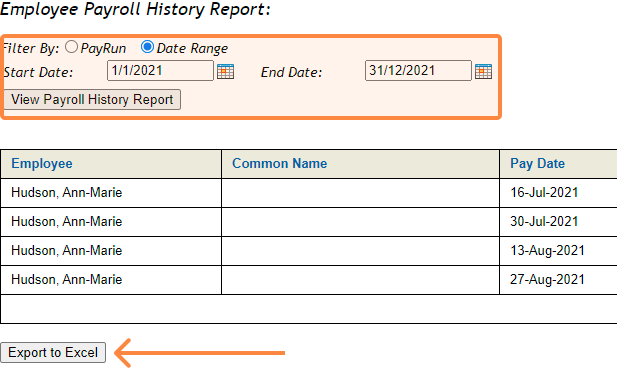This screenshot has height=382, width=617.
Task: Select the 13-Aug-2021 pay date cell
Action: click(547, 251)
